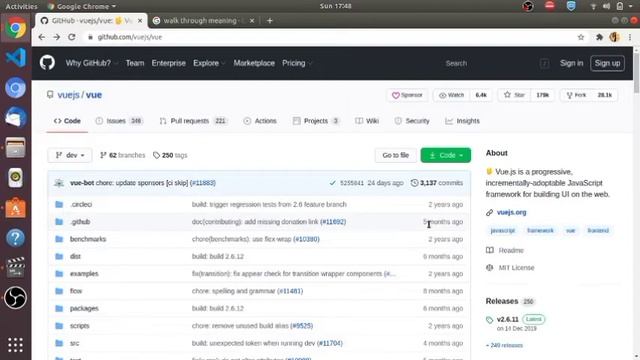Star the vue repository

coord(514,95)
